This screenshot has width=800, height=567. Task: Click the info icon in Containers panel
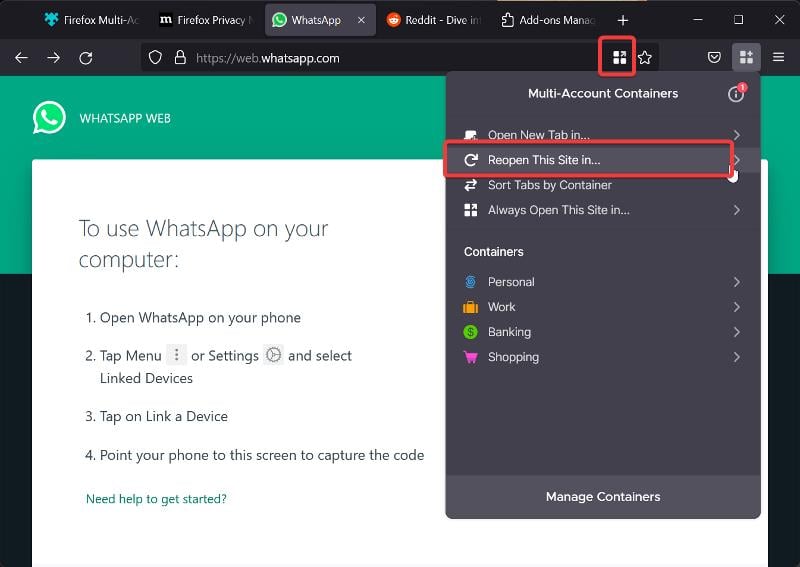(x=736, y=93)
